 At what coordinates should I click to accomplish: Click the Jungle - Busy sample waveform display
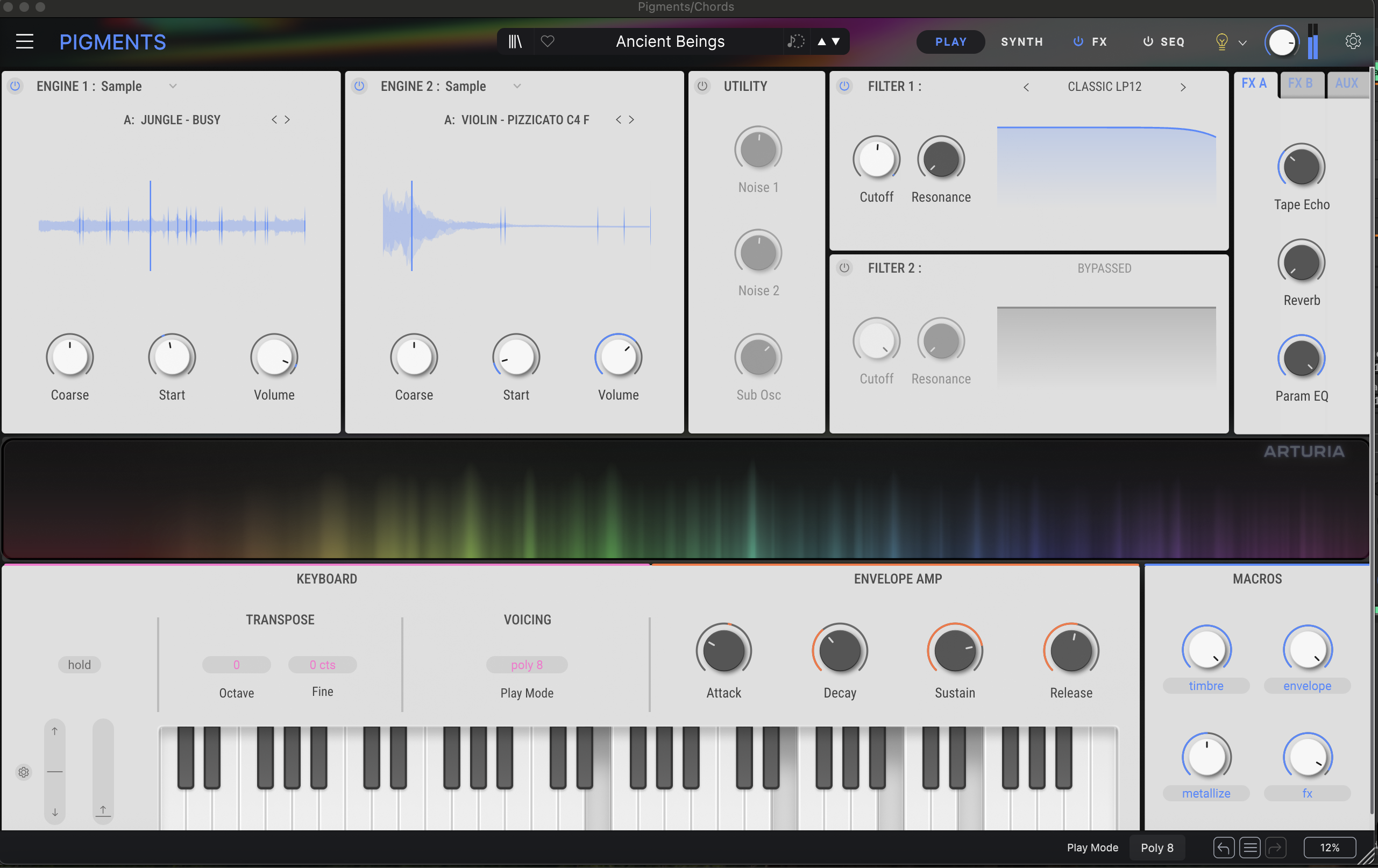click(172, 225)
